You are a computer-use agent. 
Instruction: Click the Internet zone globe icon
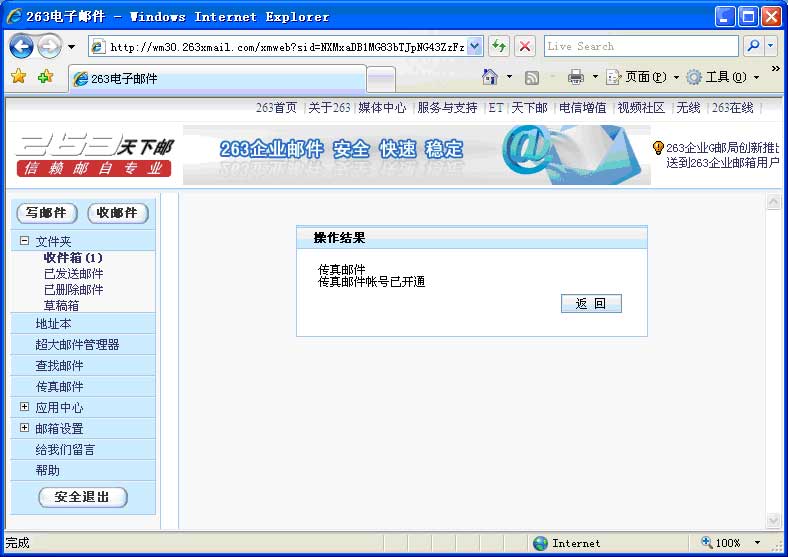coord(540,543)
